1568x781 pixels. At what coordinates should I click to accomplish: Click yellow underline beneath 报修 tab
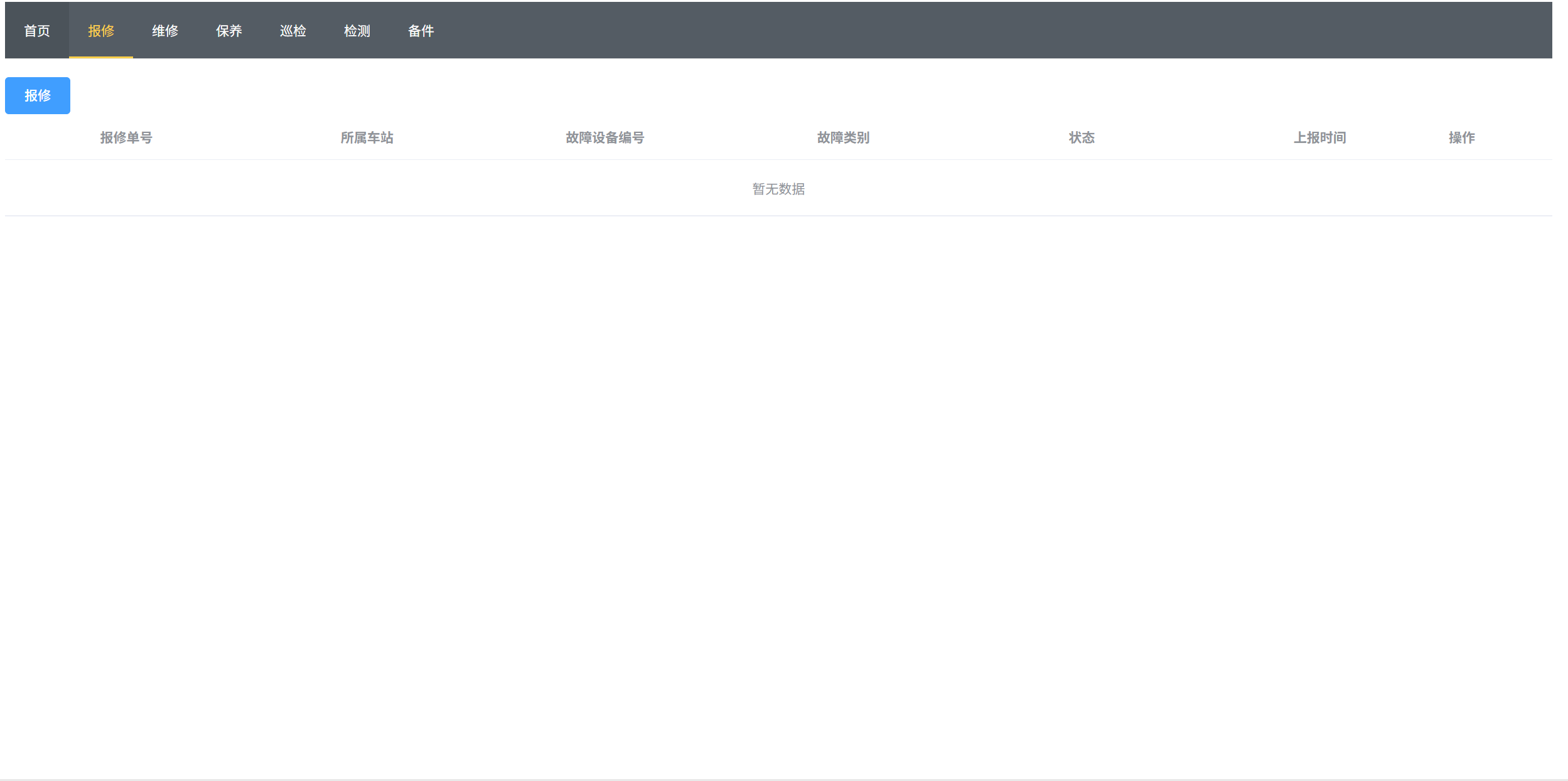(x=101, y=57)
